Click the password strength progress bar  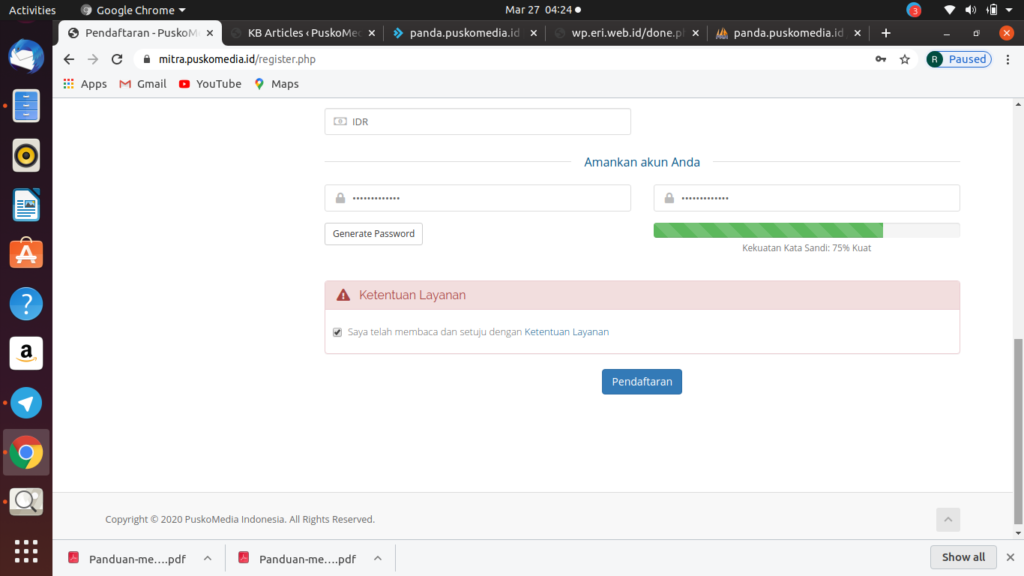806,230
